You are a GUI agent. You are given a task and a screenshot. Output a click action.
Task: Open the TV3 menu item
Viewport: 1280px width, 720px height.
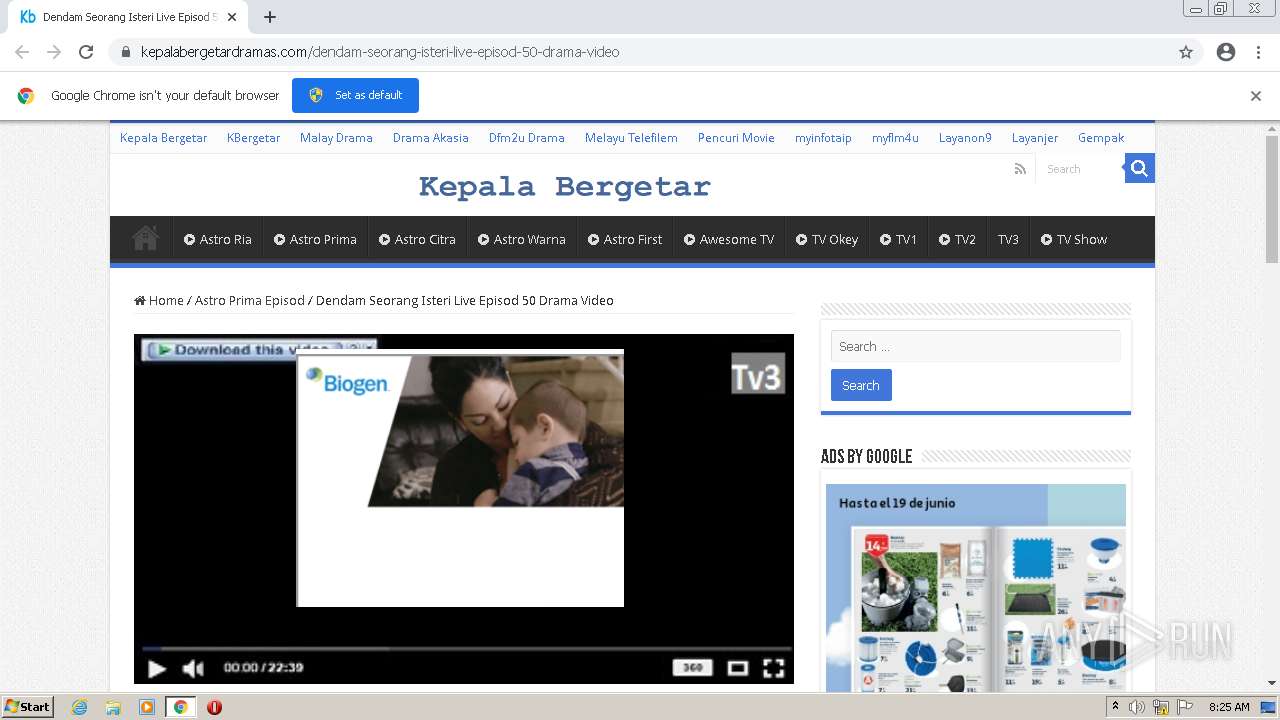1008,239
